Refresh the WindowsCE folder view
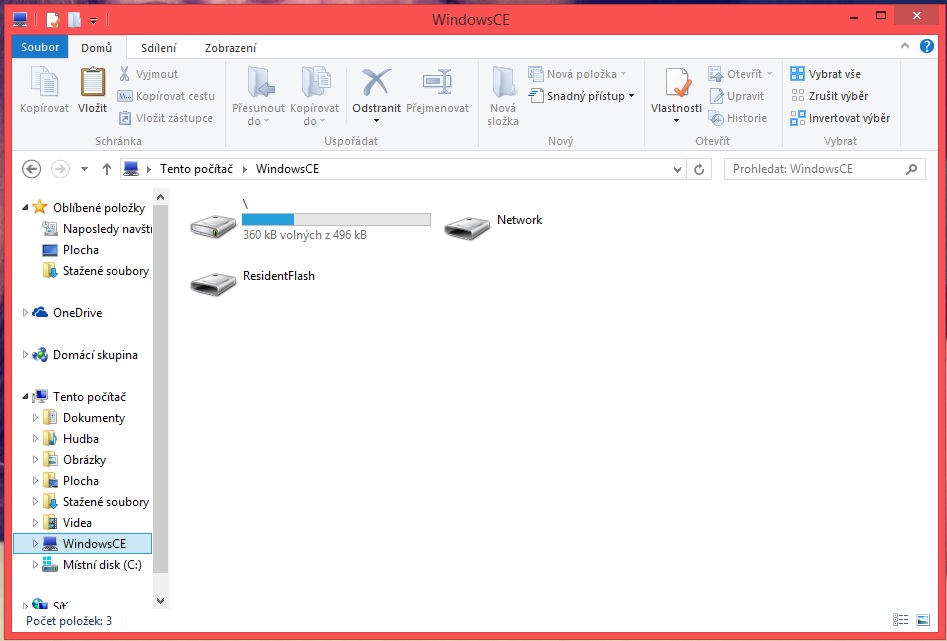This screenshot has height=641, width=947. click(699, 170)
